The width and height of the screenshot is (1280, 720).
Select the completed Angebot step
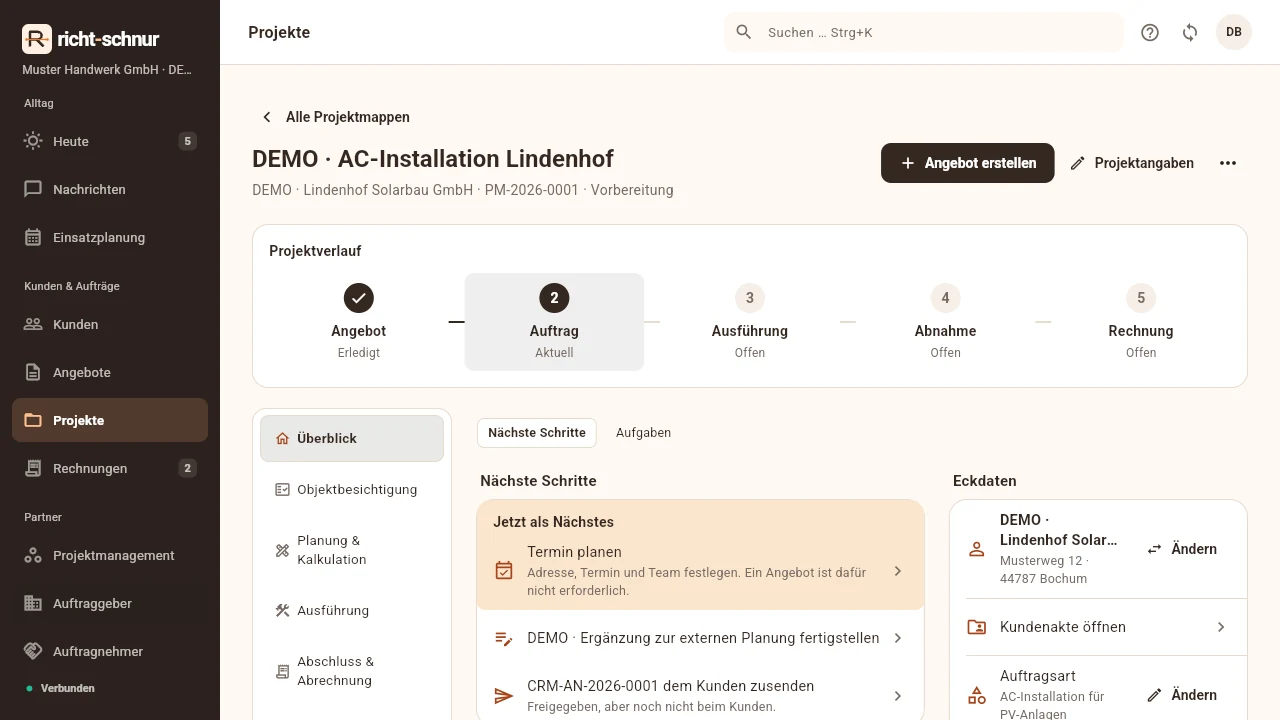point(358,322)
